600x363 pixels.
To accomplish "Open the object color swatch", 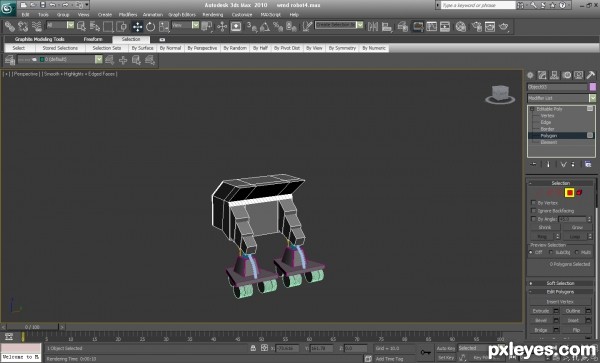I will click(592, 87).
